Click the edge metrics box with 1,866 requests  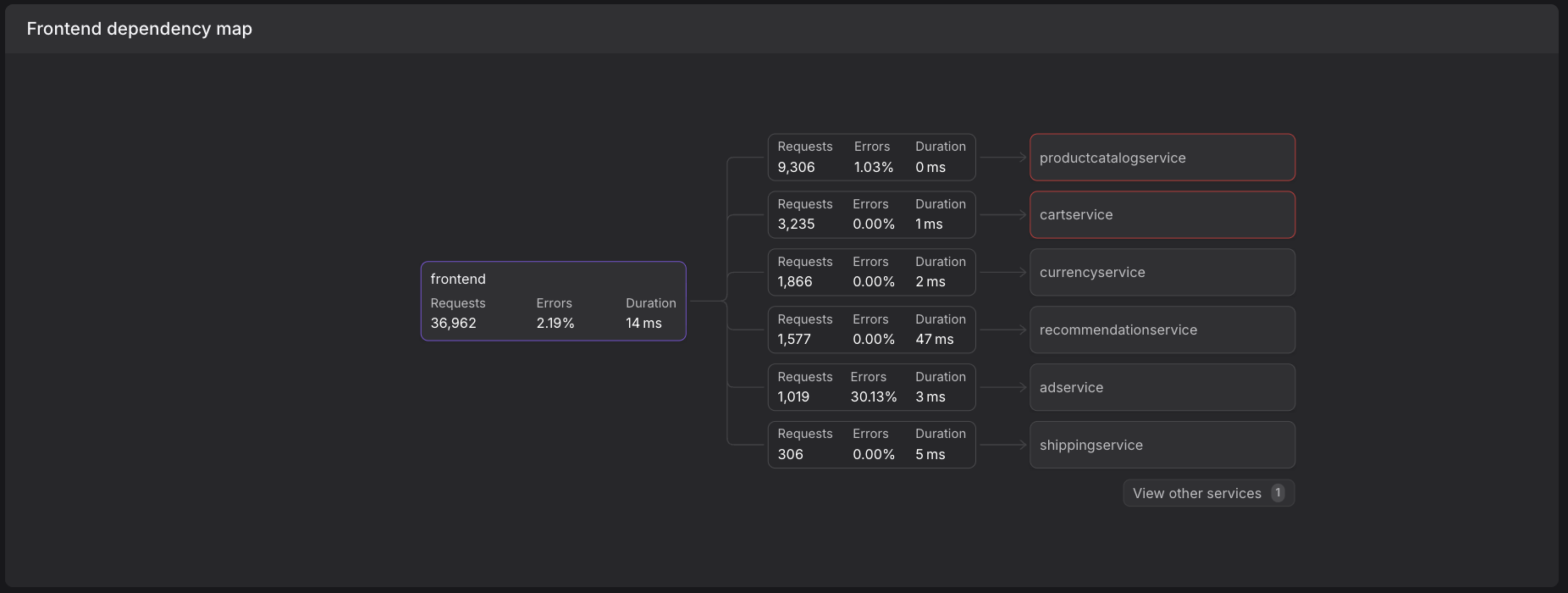(x=871, y=273)
